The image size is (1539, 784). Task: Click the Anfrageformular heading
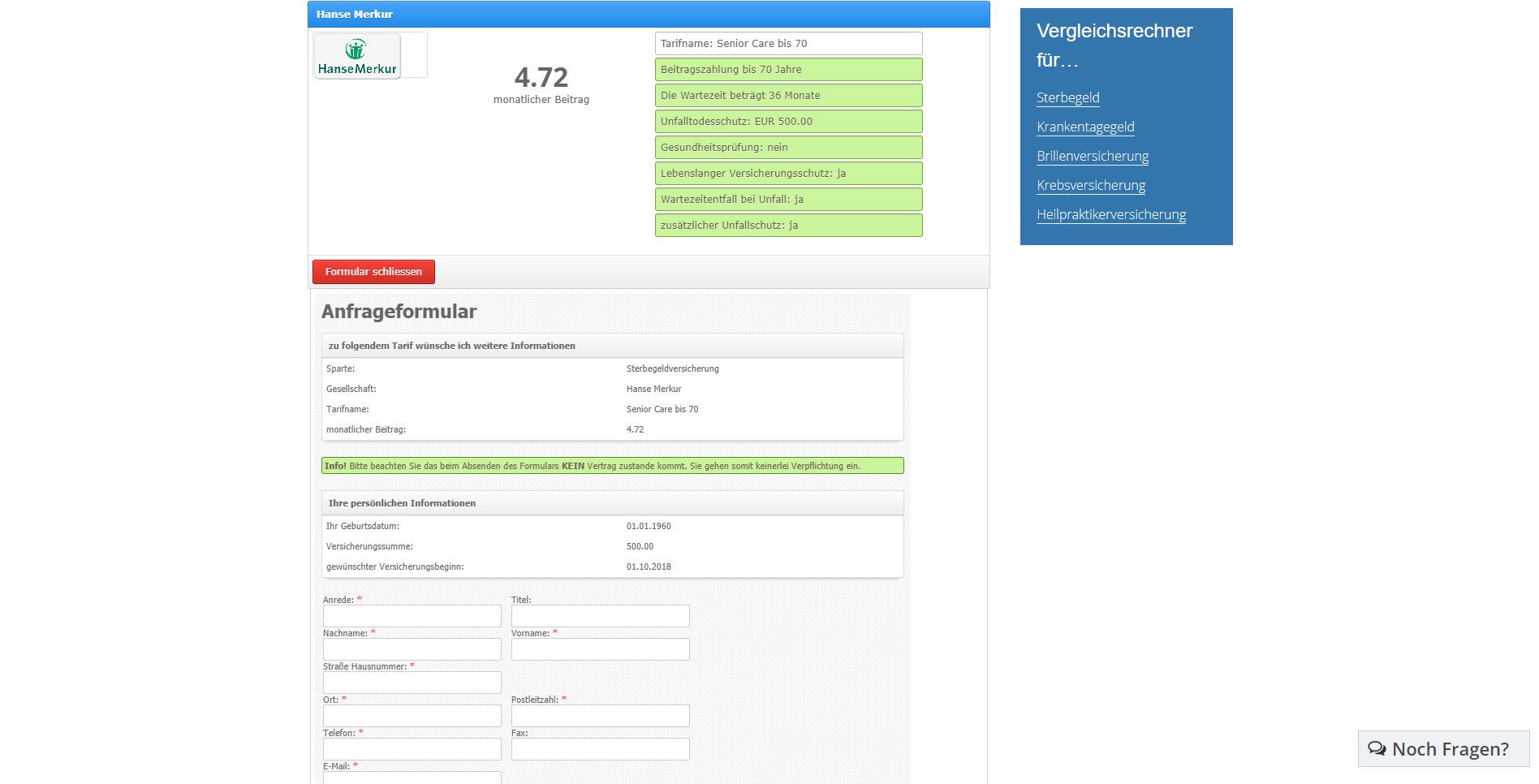coord(399,312)
